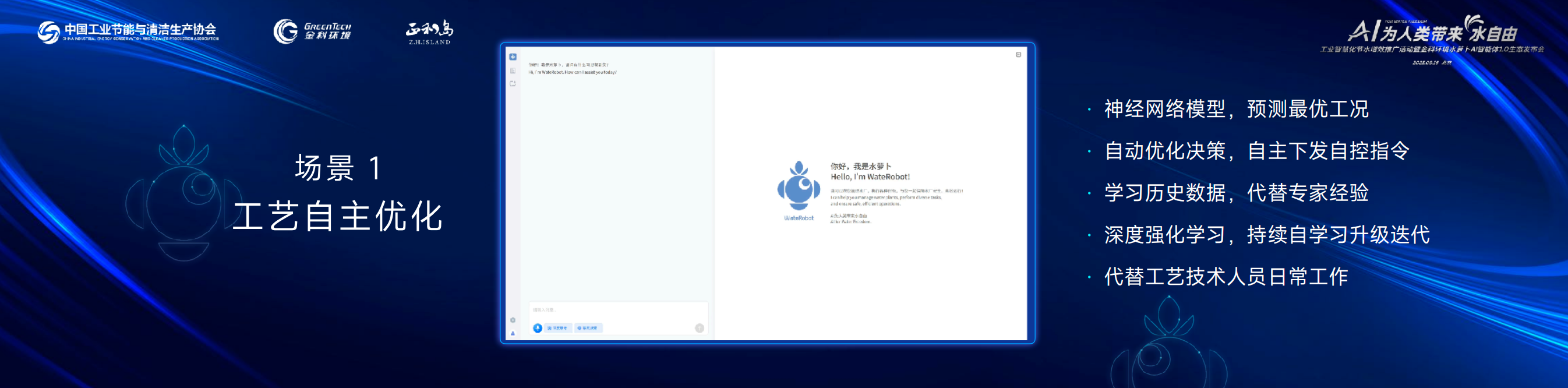Click the grey send arrow button
The image size is (1568, 388).
tap(700, 329)
